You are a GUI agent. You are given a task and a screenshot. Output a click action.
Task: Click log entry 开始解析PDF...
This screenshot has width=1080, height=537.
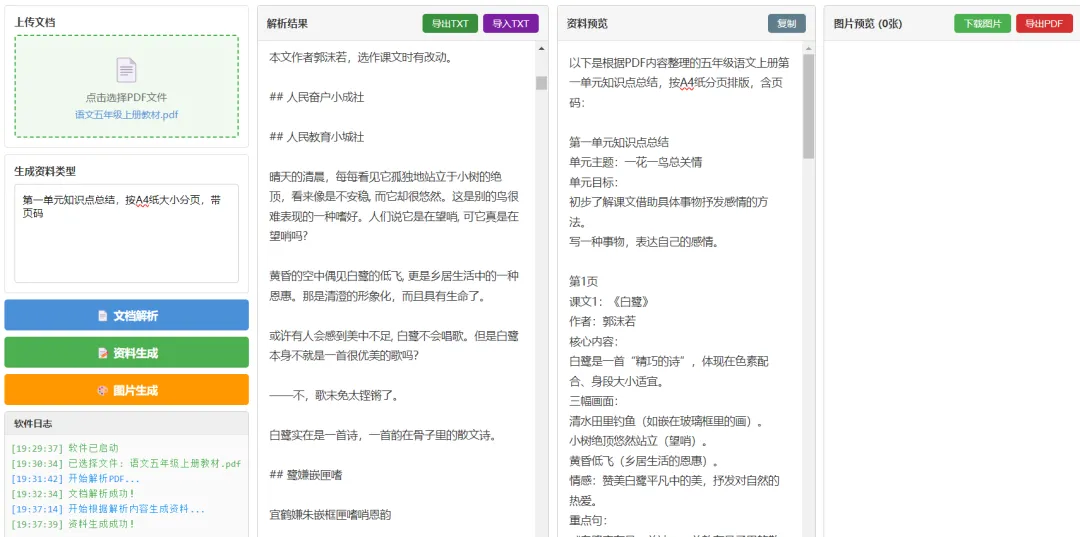tap(75, 478)
